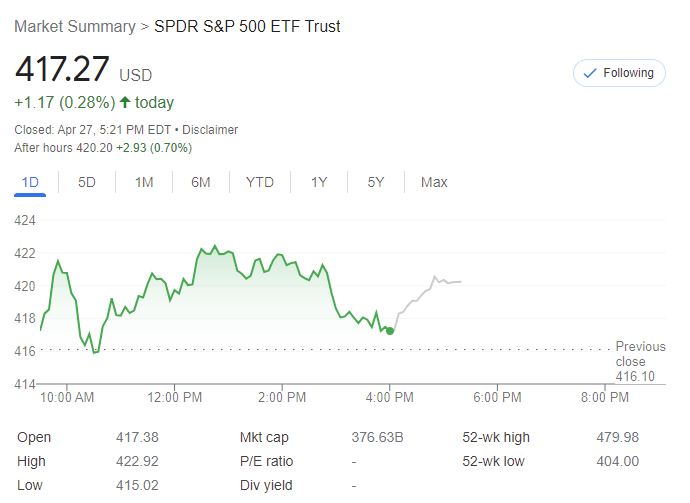Screen dimensions: 690x503
Task: Open the YTD chart view
Action: click(x=260, y=182)
